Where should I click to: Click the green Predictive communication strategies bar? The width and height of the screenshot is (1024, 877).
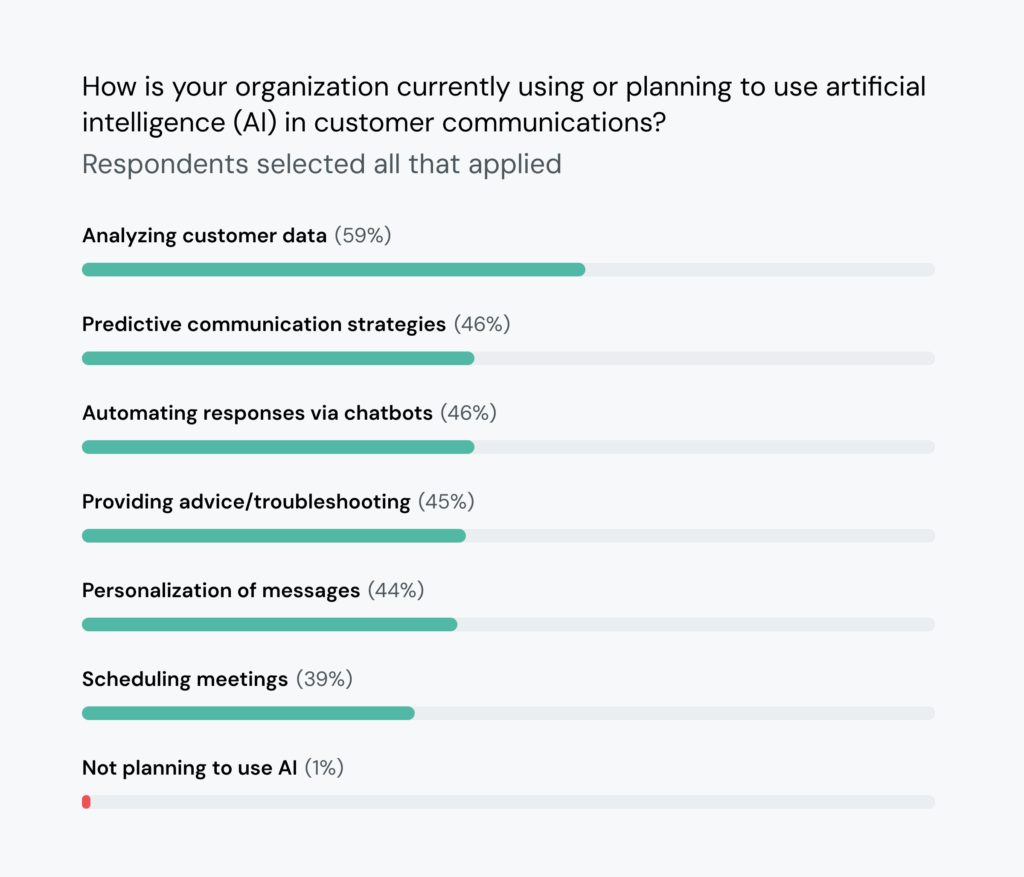(278, 358)
